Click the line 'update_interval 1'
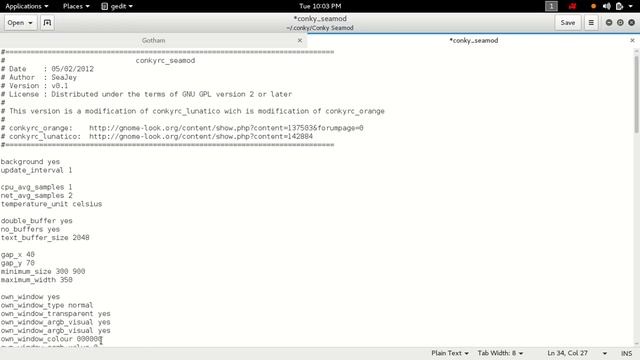The image size is (640, 360). pyautogui.click(x=36, y=170)
